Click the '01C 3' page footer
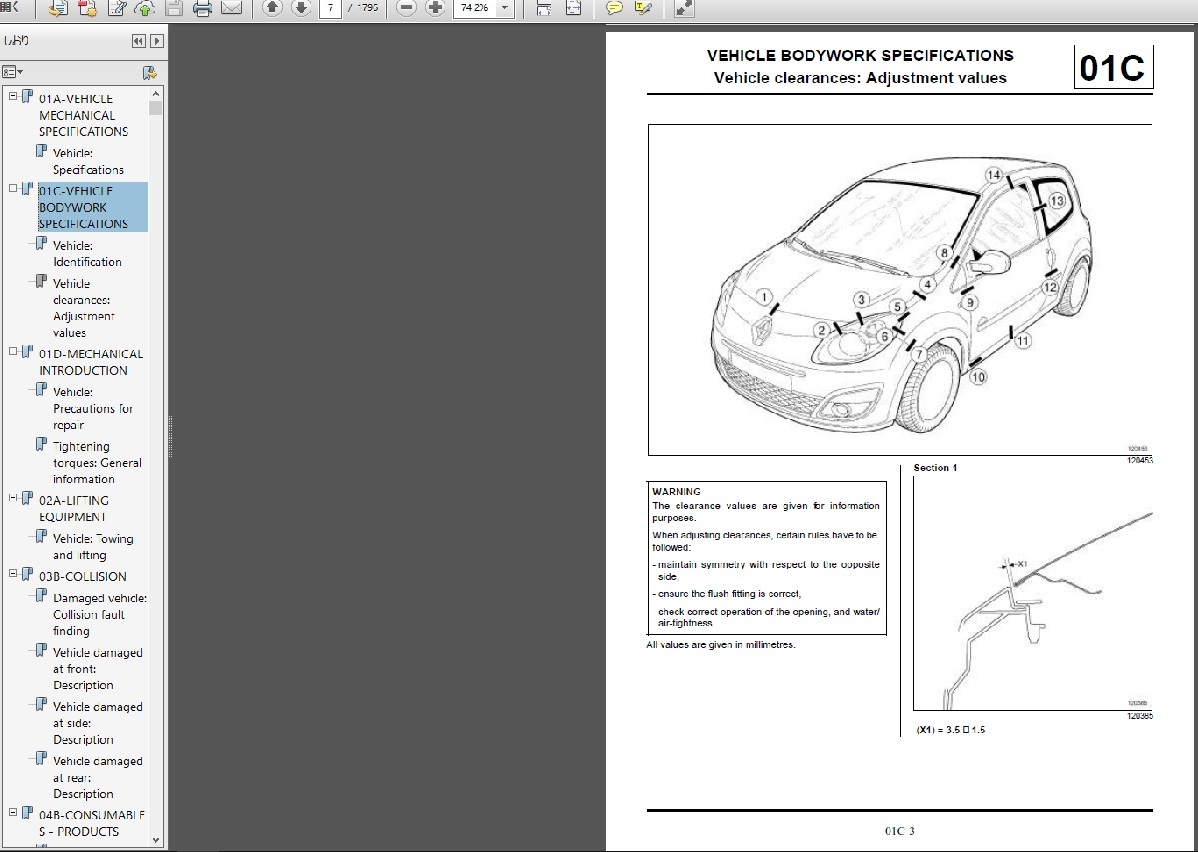This screenshot has width=1198, height=852. (x=899, y=831)
